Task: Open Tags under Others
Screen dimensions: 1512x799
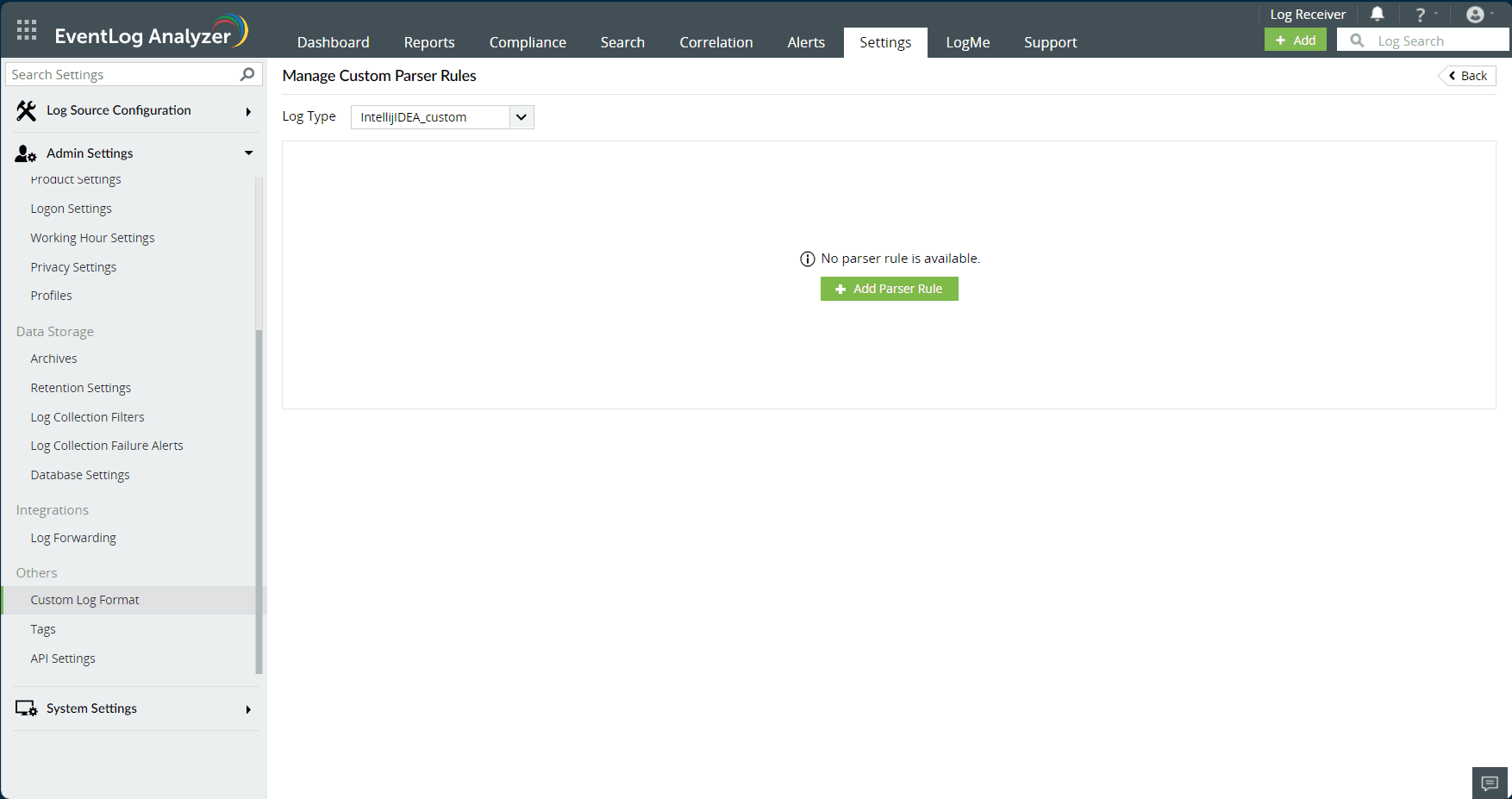Action: [43, 629]
